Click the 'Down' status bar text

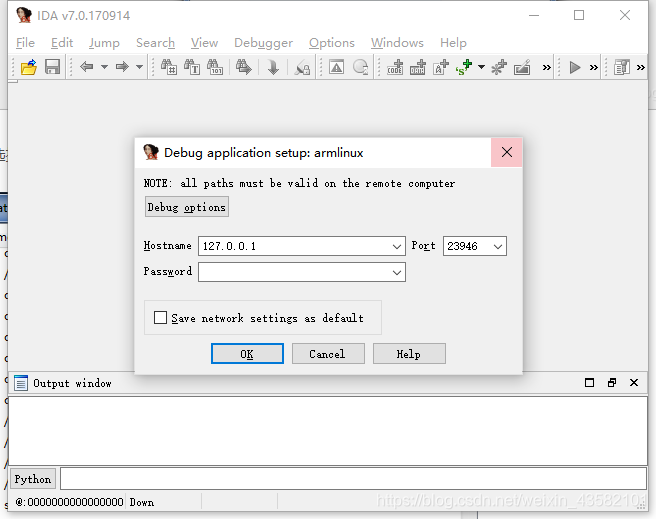click(142, 502)
